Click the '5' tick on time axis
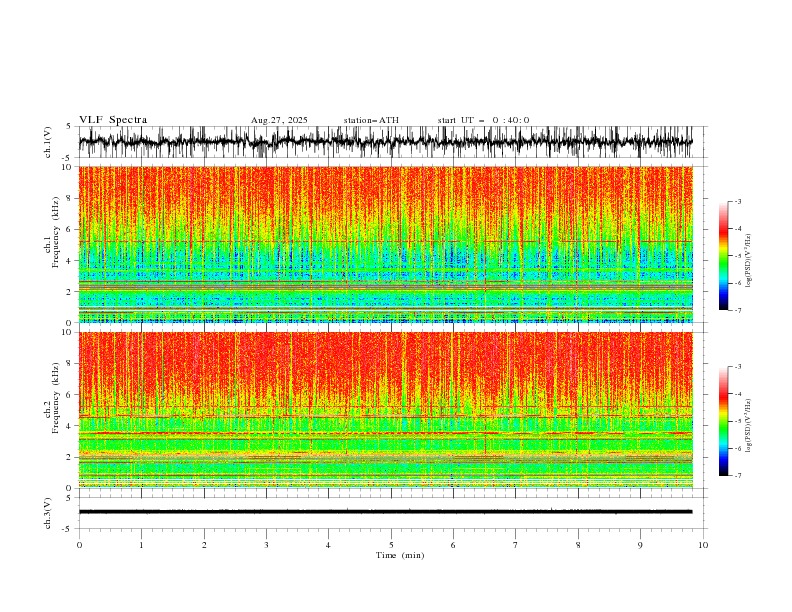 point(391,545)
